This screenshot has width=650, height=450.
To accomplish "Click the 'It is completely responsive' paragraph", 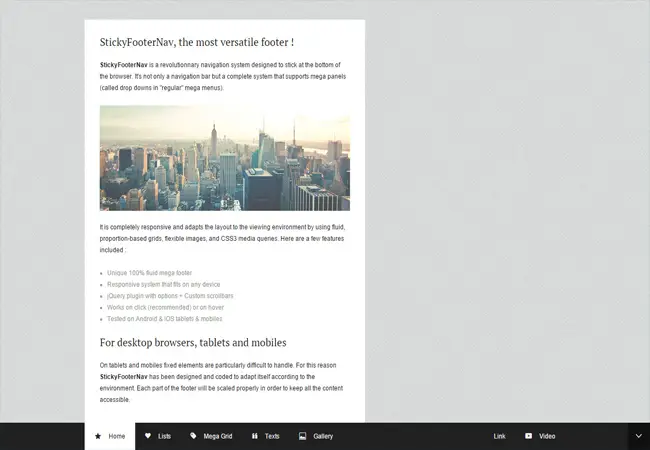I will [222, 239].
